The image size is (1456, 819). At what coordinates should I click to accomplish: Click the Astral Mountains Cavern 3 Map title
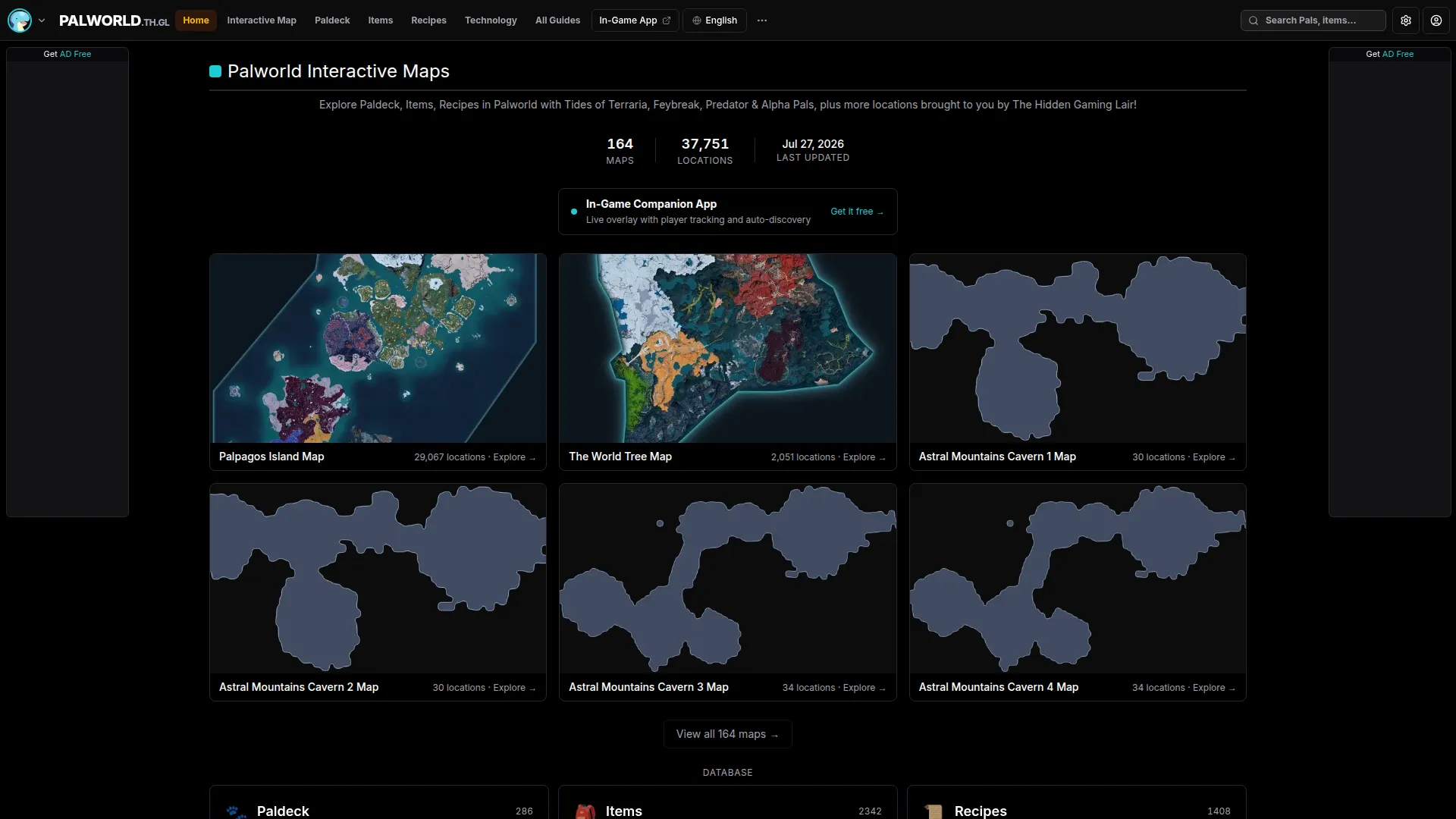coord(648,687)
